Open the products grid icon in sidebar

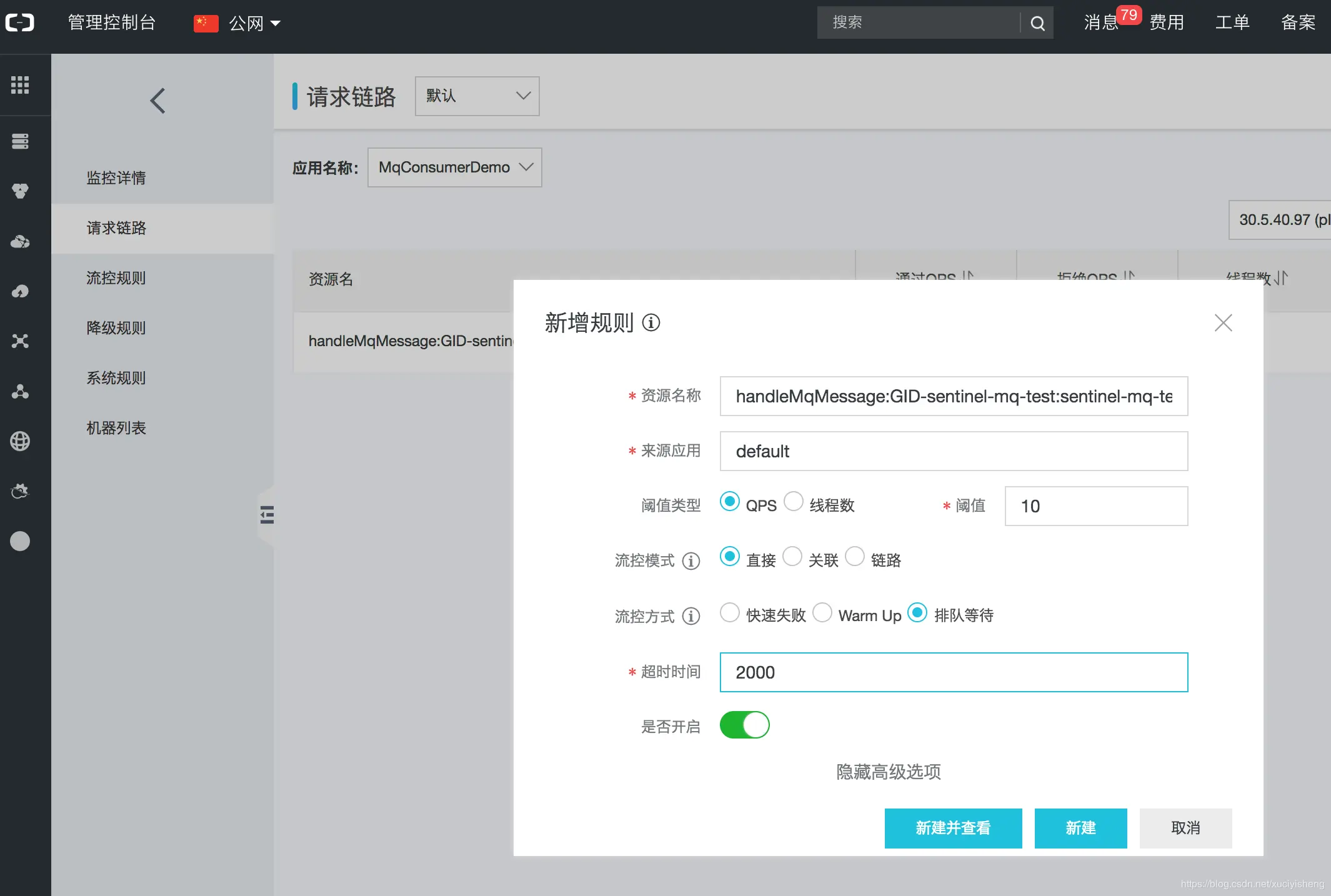[20, 84]
